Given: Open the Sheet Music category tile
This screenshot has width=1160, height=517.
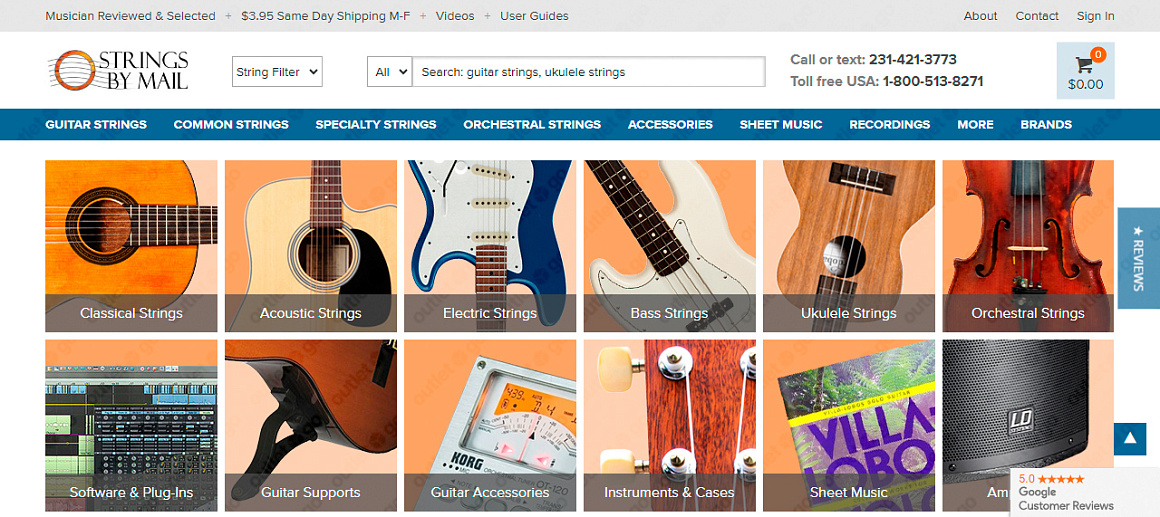Looking at the screenshot, I should pos(848,425).
